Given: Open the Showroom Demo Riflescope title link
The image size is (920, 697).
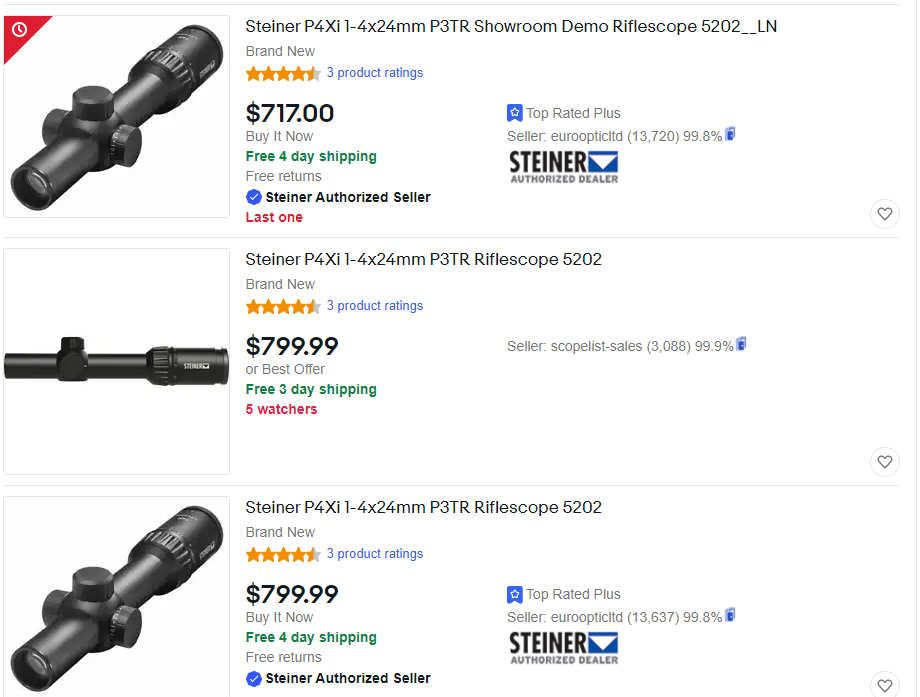Looking at the screenshot, I should (x=510, y=26).
